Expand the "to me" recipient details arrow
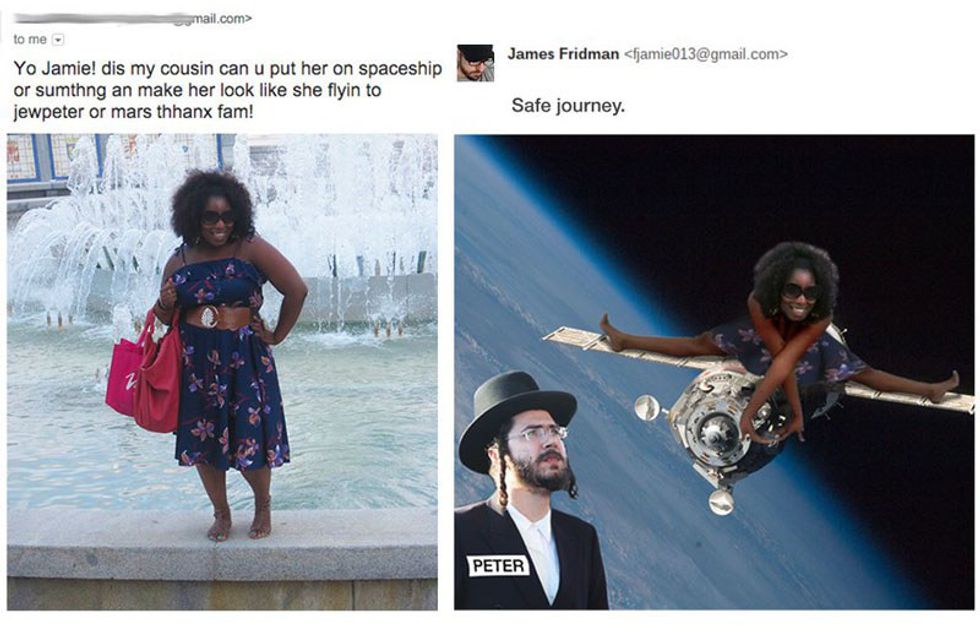The image size is (980, 625). [x=58, y=39]
